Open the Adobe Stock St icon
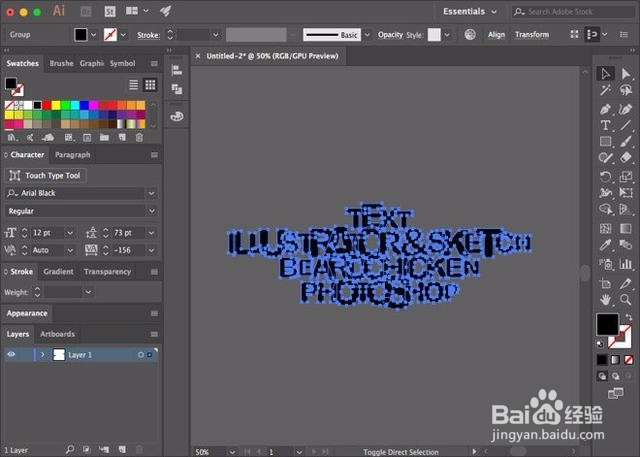The height and width of the screenshot is (457, 640). [x=110, y=11]
